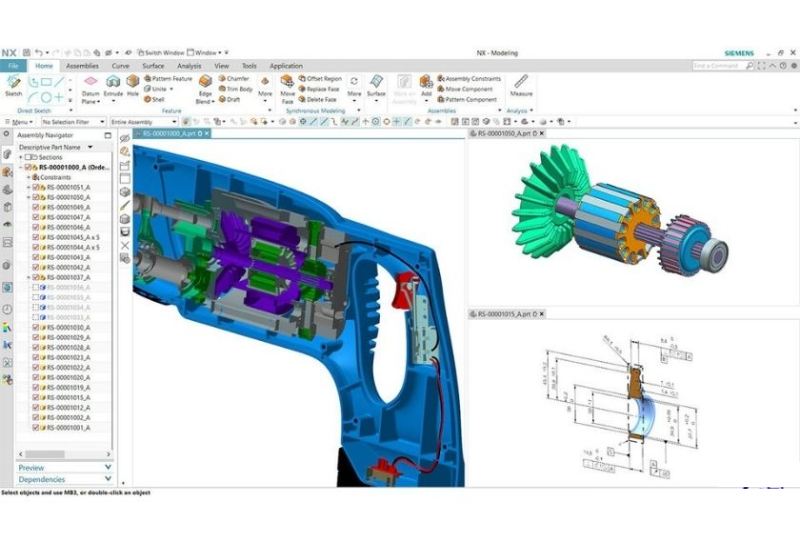The height and width of the screenshot is (543, 800).
Task: Launch the Move Face command
Action: click(x=287, y=90)
